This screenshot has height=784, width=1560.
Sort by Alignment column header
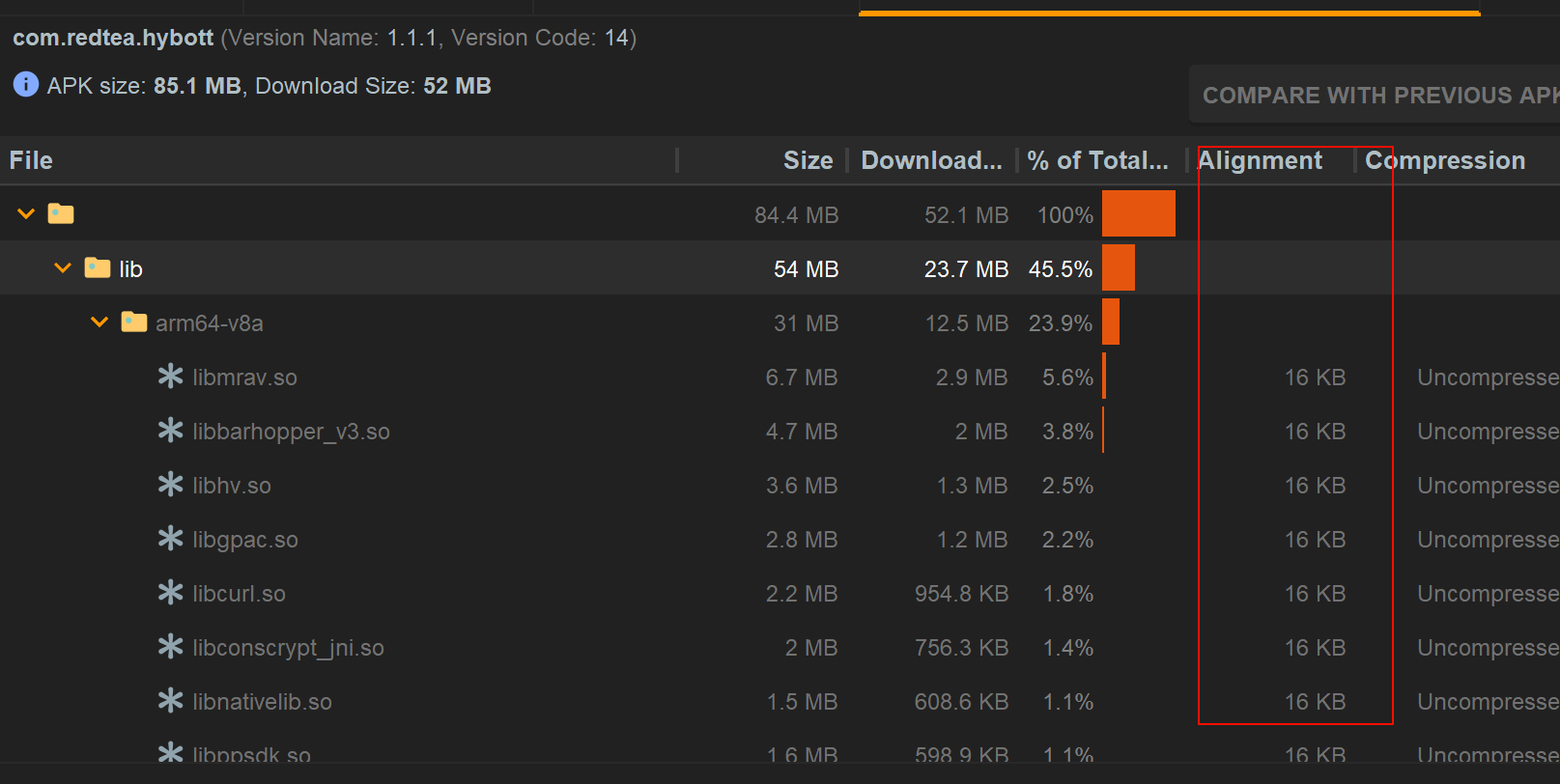tap(1261, 160)
